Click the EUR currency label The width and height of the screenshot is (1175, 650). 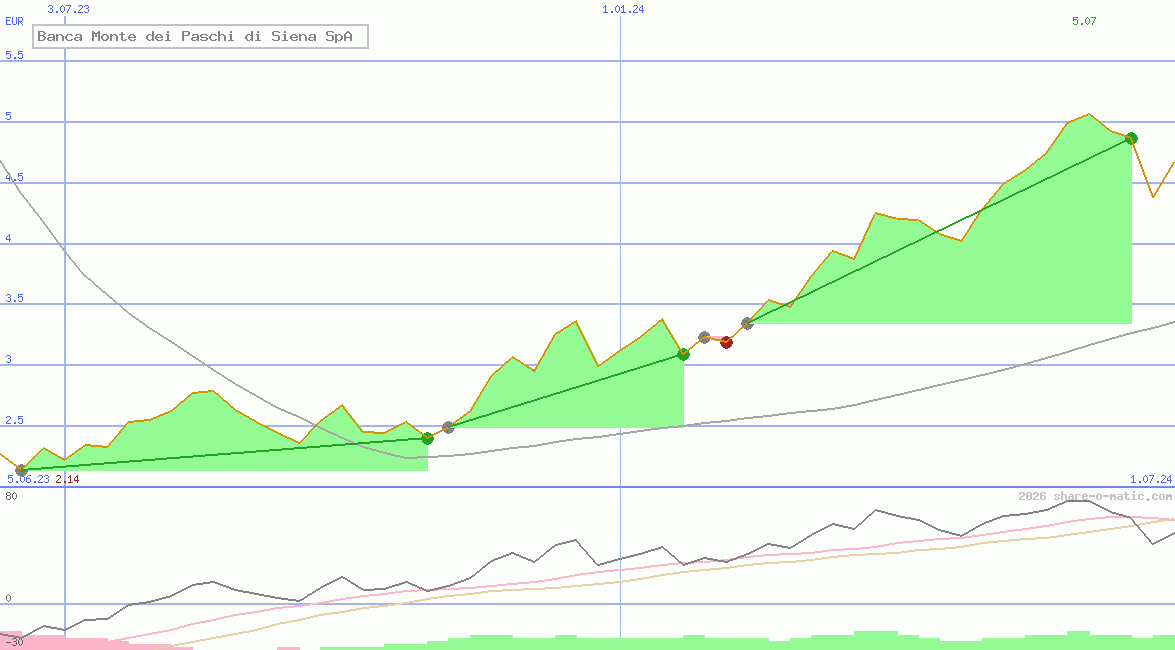point(14,21)
